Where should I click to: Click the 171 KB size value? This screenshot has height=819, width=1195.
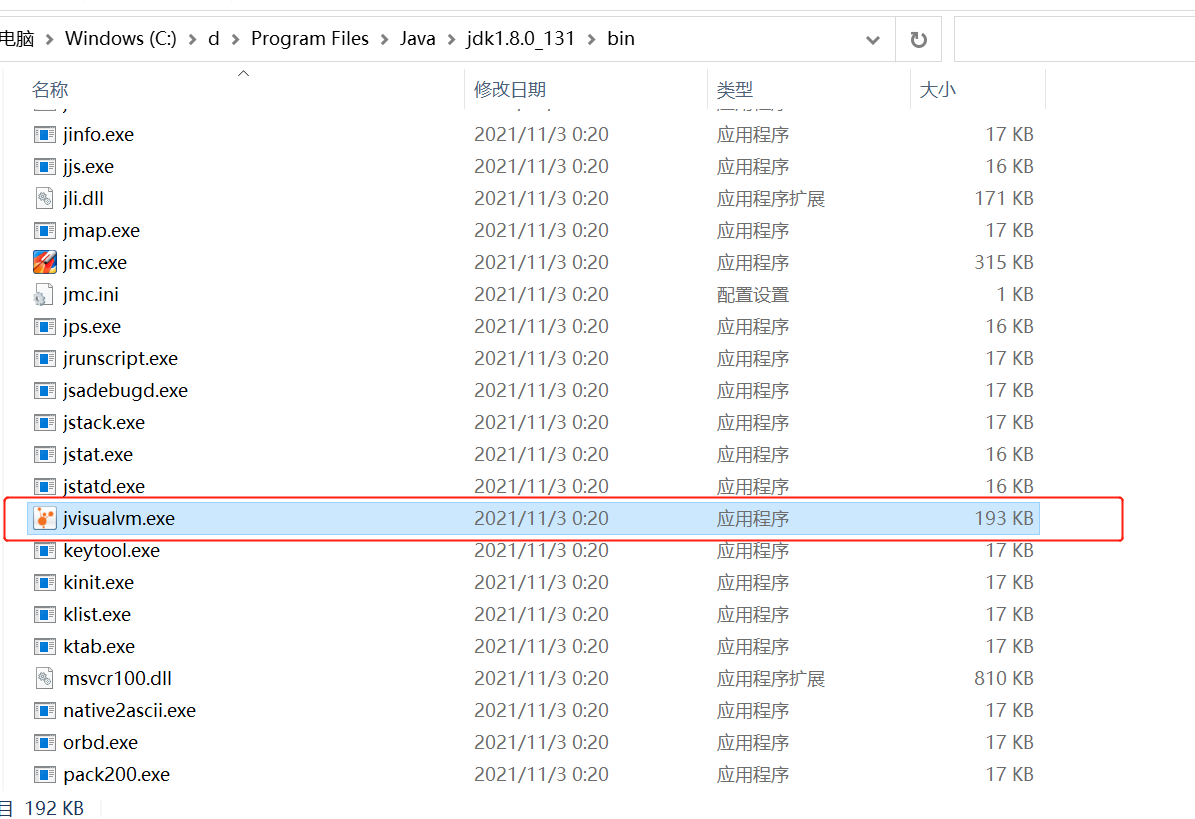pos(1004,199)
